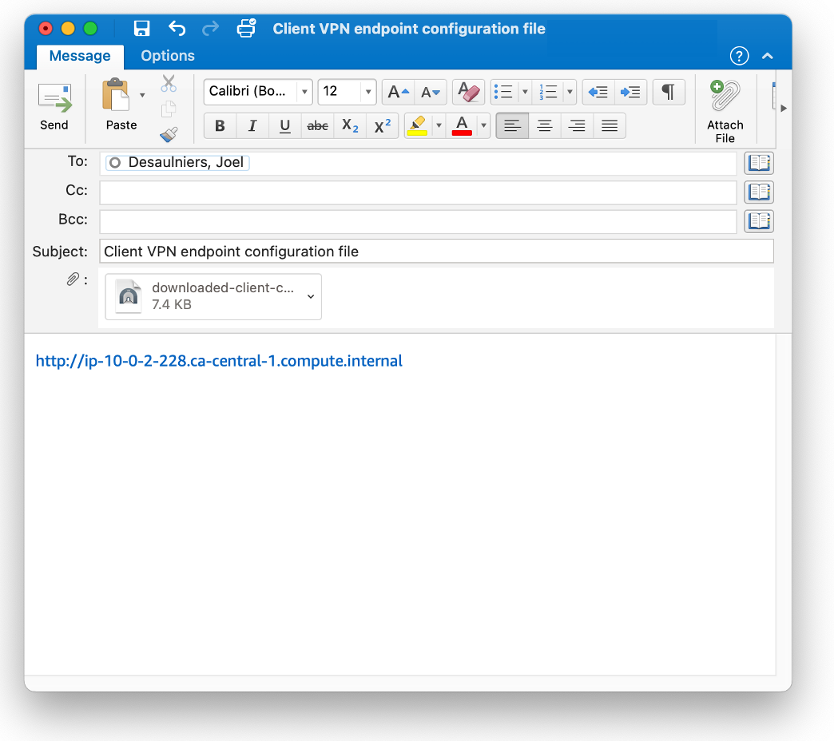This screenshot has height=741, width=835.
Task: Open the font size 12 dropdown
Action: 368,90
